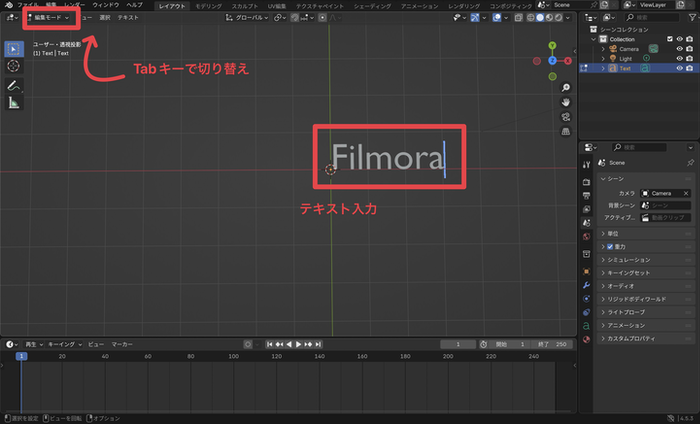Open the 編集モード mode dropdown
The width and height of the screenshot is (700, 424).
coord(48,18)
